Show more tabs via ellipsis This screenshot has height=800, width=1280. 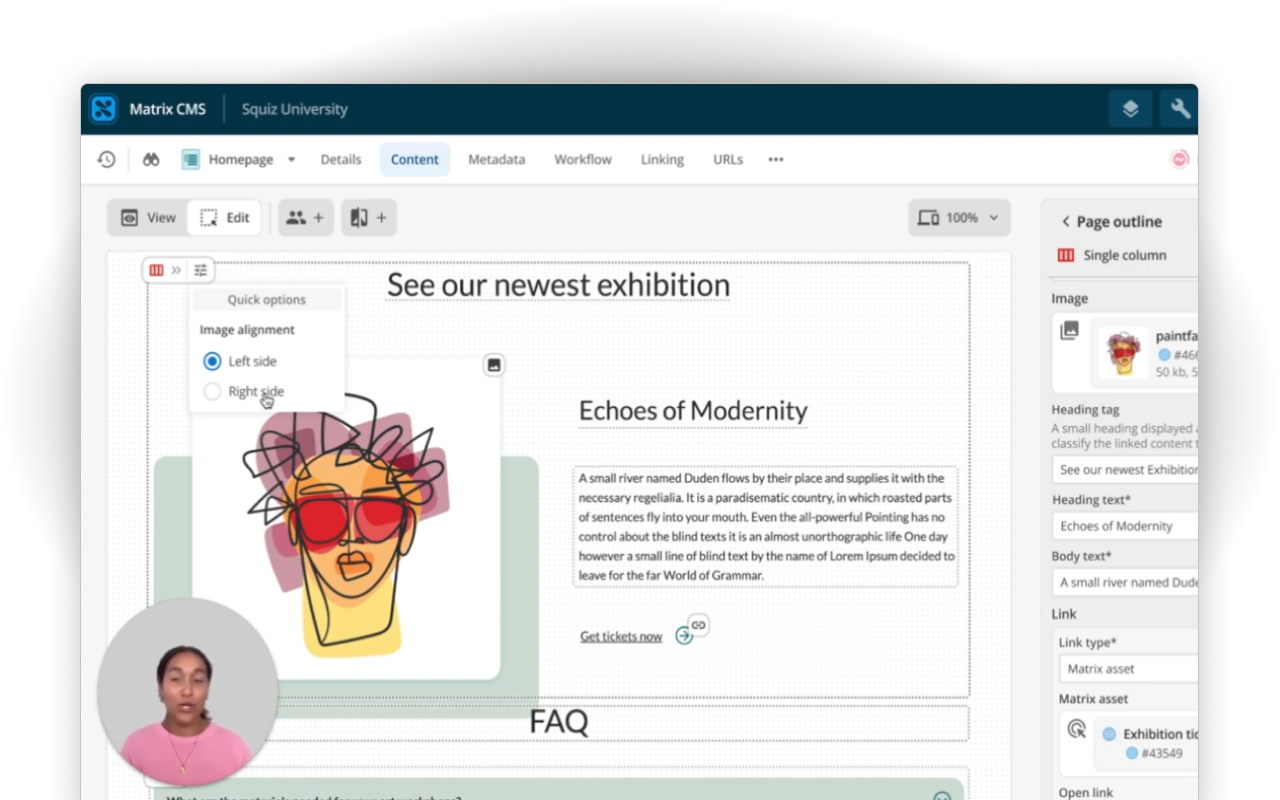pos(776,159)
